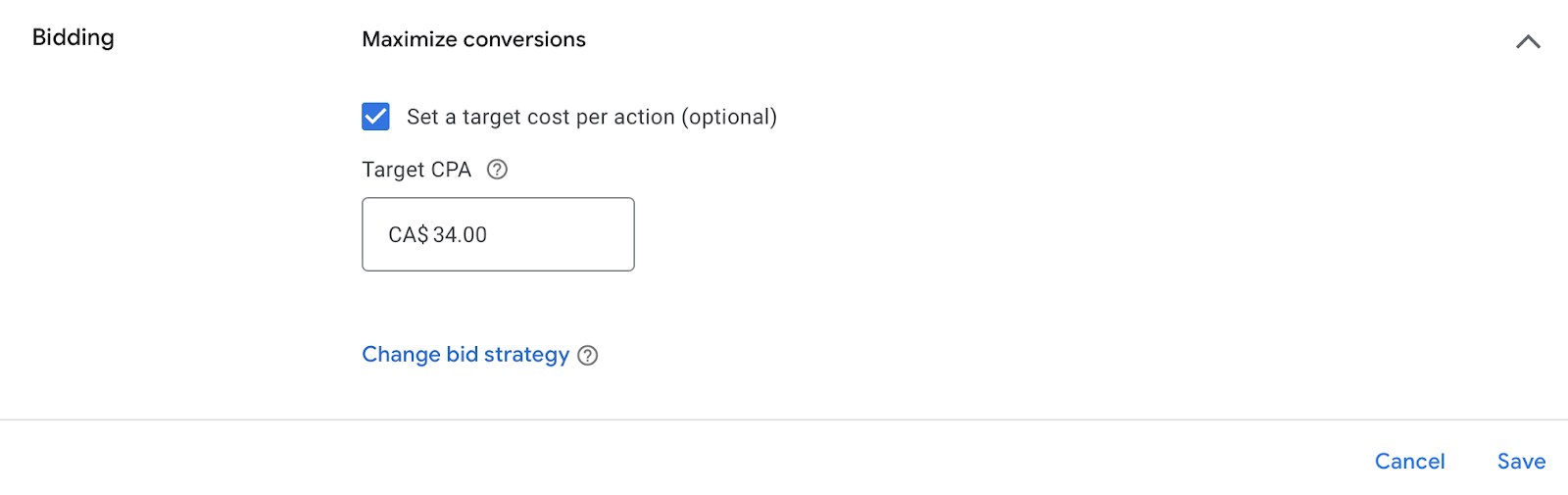Click the Change bid strategy link
Image resolution: width=1568 pixels, height=495 pixels.
click(x=465, y=355)
